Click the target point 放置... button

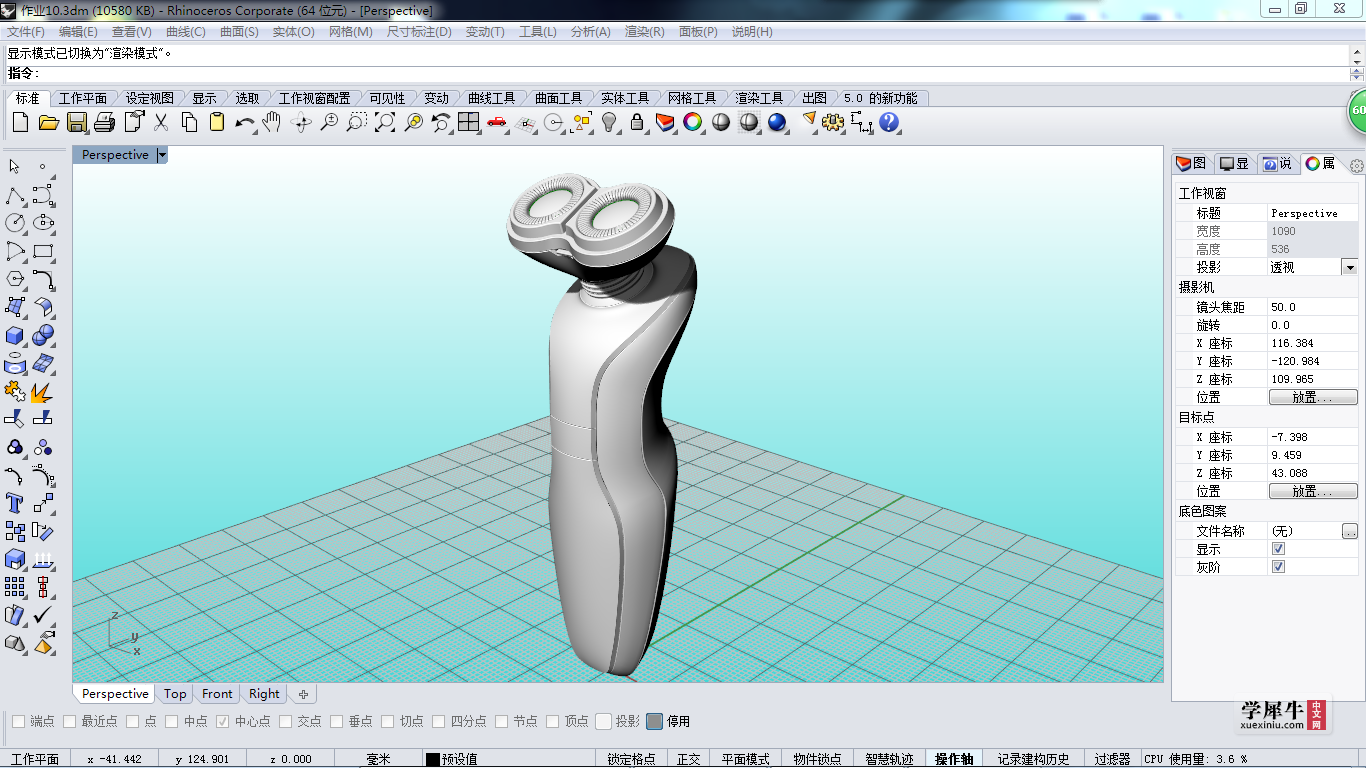coord(1313,491)
